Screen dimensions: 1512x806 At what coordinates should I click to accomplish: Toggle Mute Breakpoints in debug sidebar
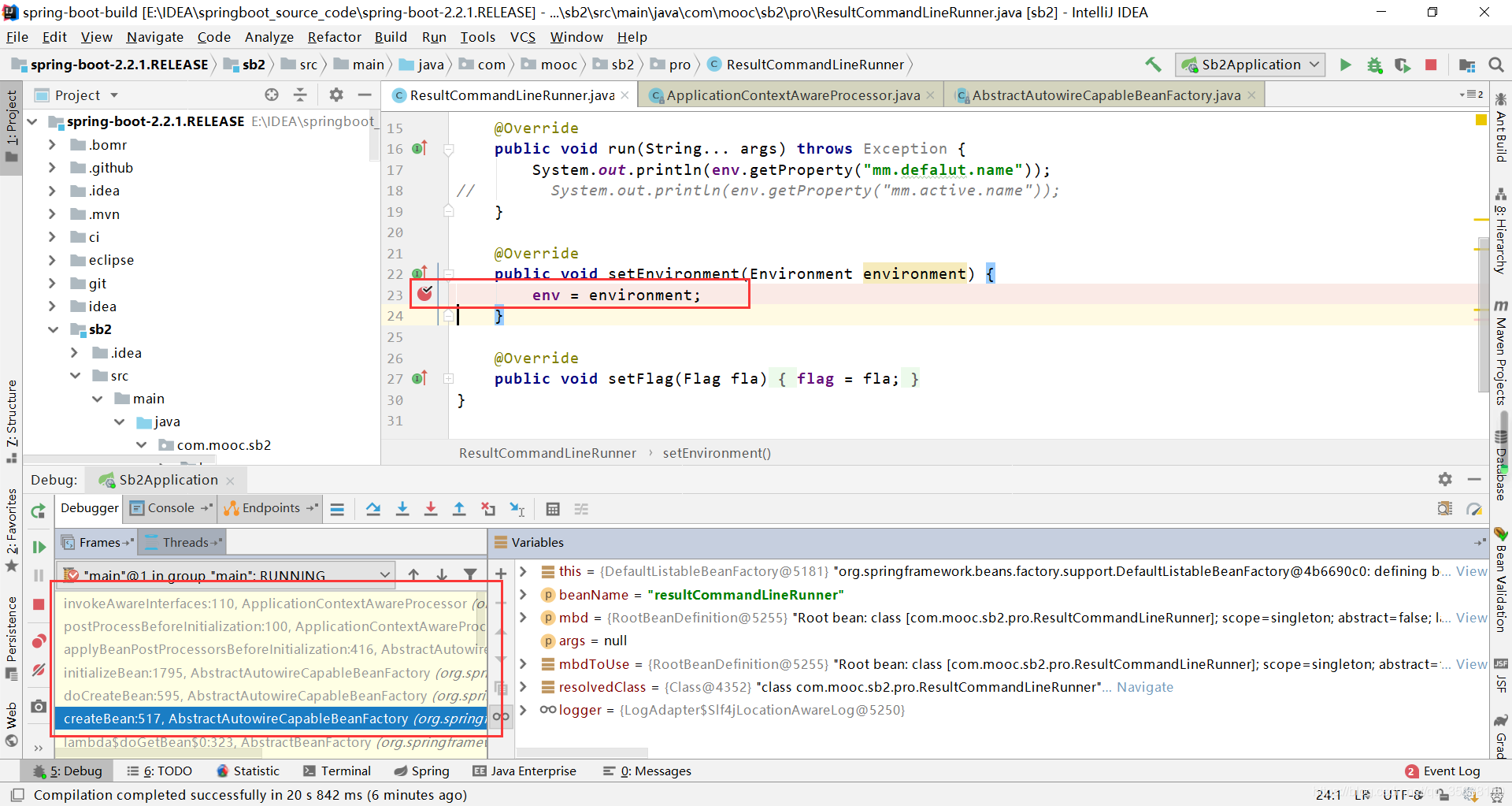38,670
